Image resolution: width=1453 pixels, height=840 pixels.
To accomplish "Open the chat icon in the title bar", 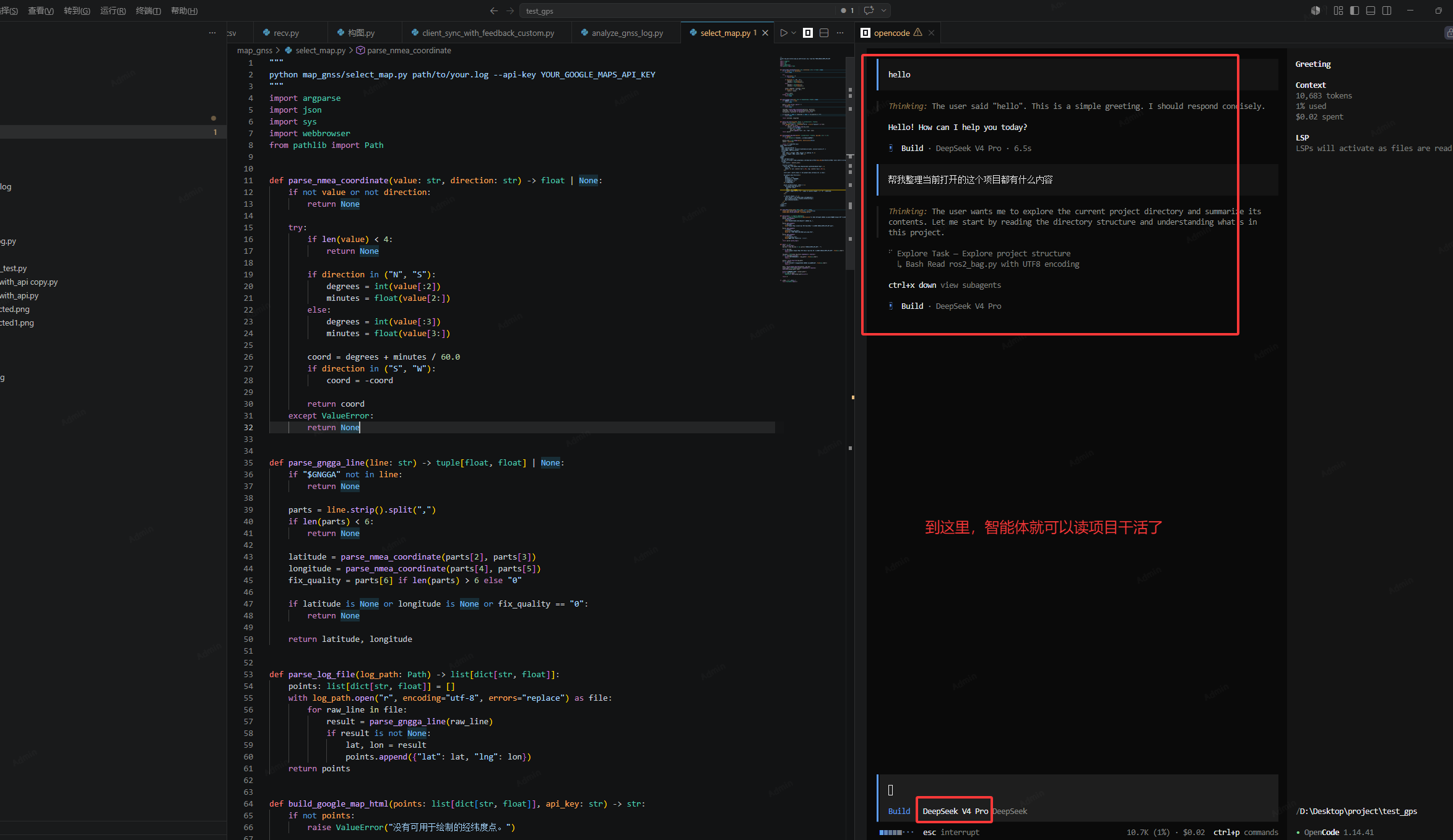I will 869,11.
